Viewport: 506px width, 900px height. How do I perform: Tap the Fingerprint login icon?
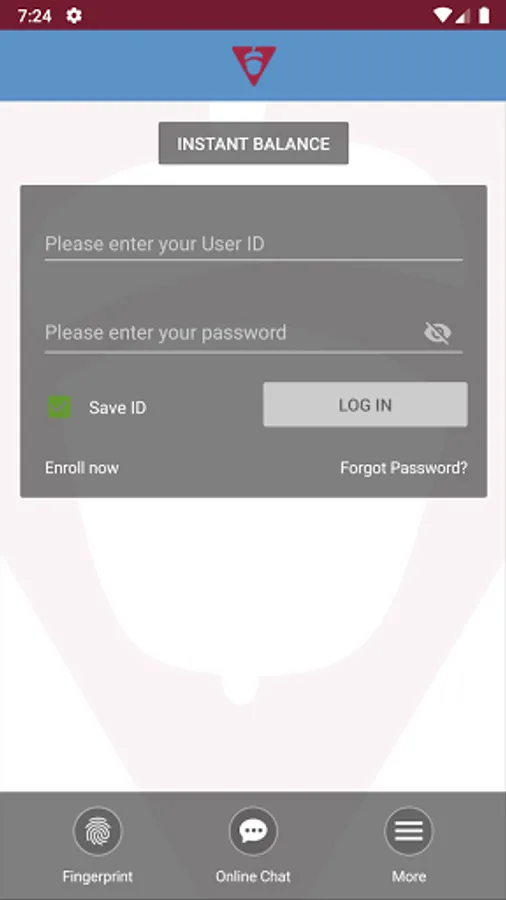pos(98,831)
